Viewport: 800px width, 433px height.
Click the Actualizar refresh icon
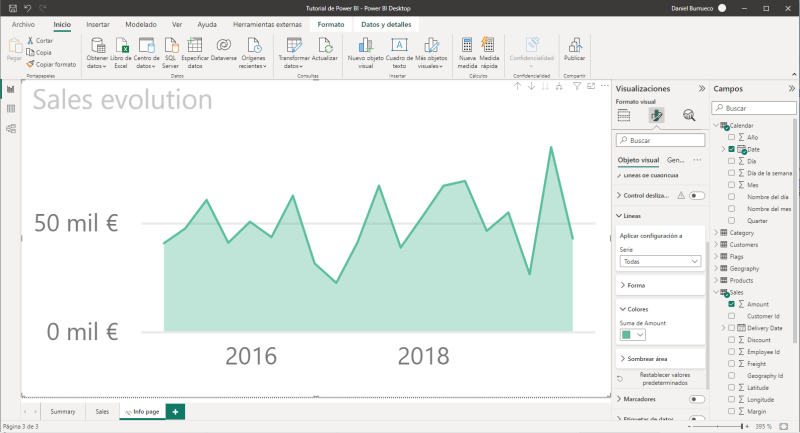coord(324,46)
